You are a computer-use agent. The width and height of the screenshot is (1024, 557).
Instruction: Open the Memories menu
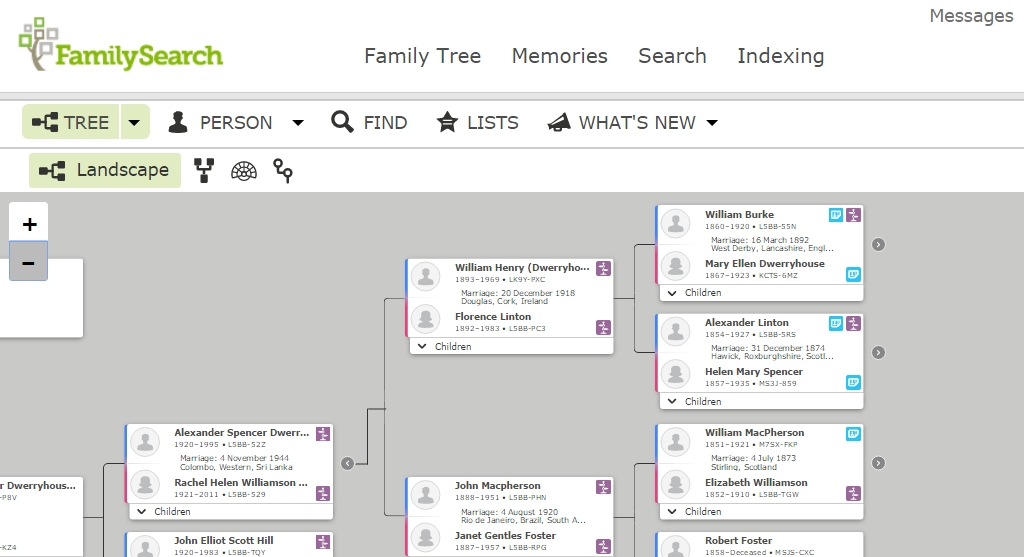[559, 56]
